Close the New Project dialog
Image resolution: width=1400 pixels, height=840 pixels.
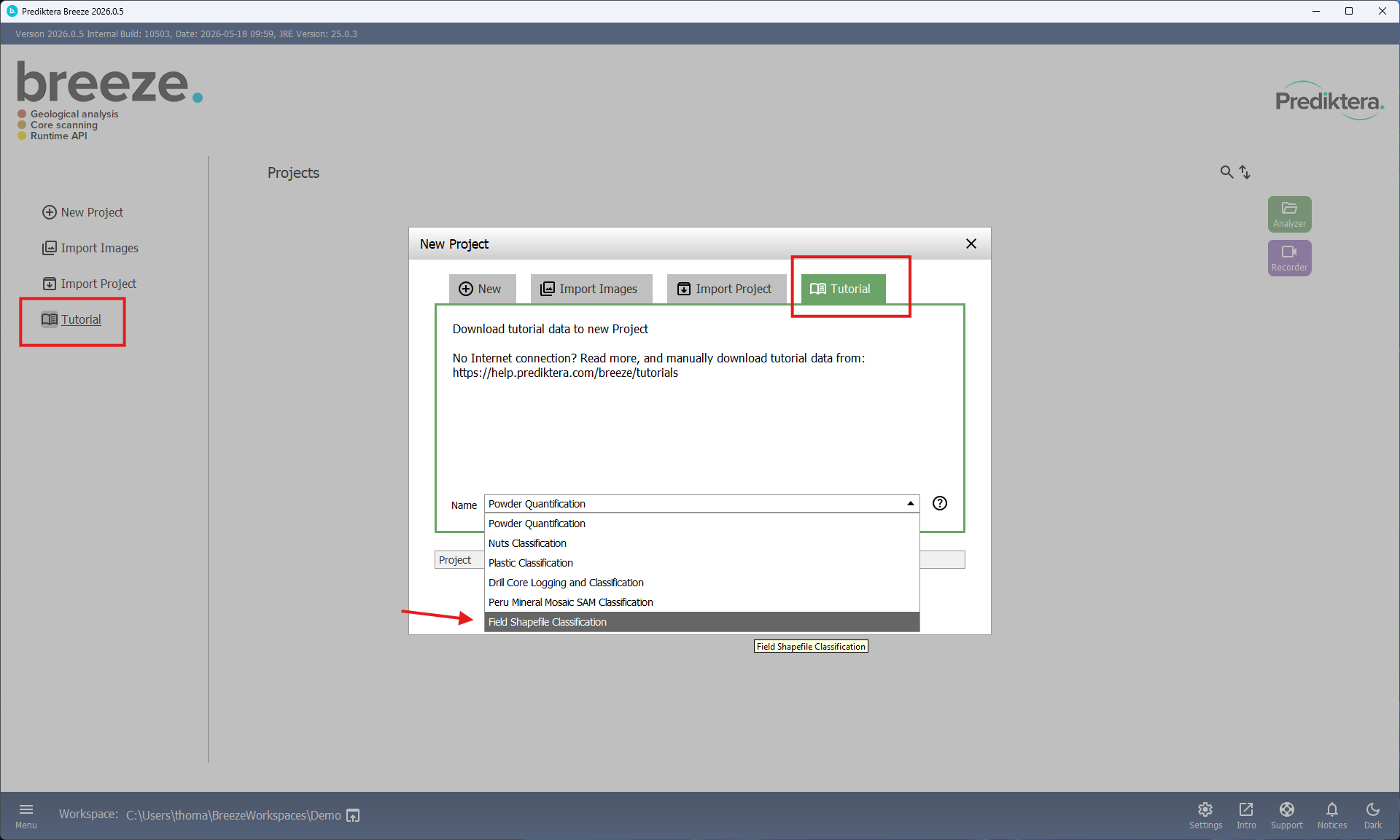(971, 244)
